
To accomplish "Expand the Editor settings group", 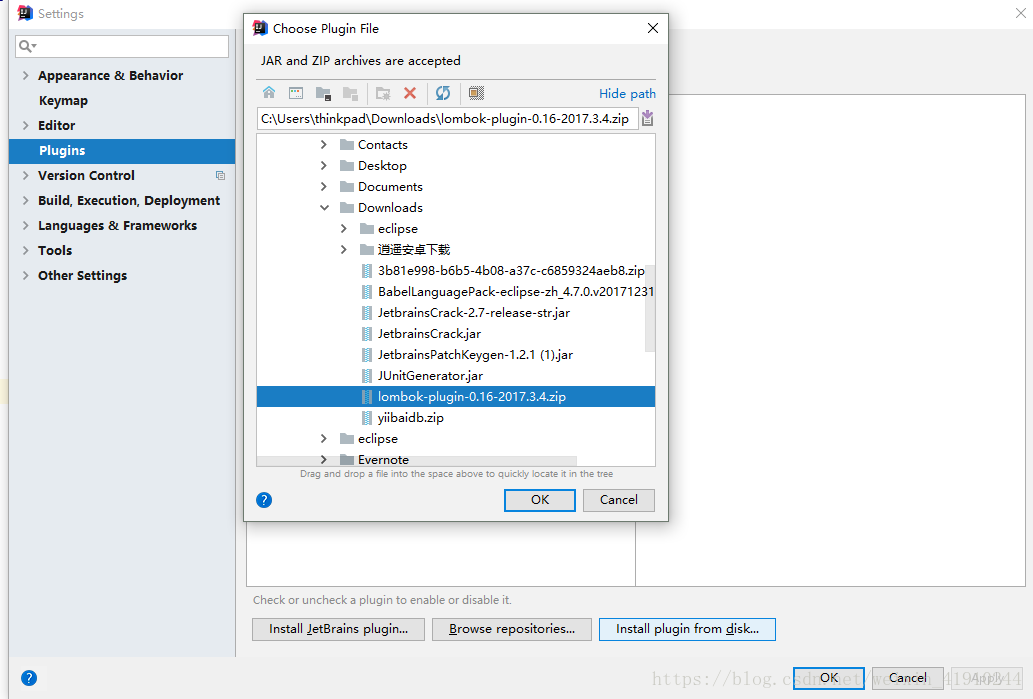I will click(x=26, y=125).
